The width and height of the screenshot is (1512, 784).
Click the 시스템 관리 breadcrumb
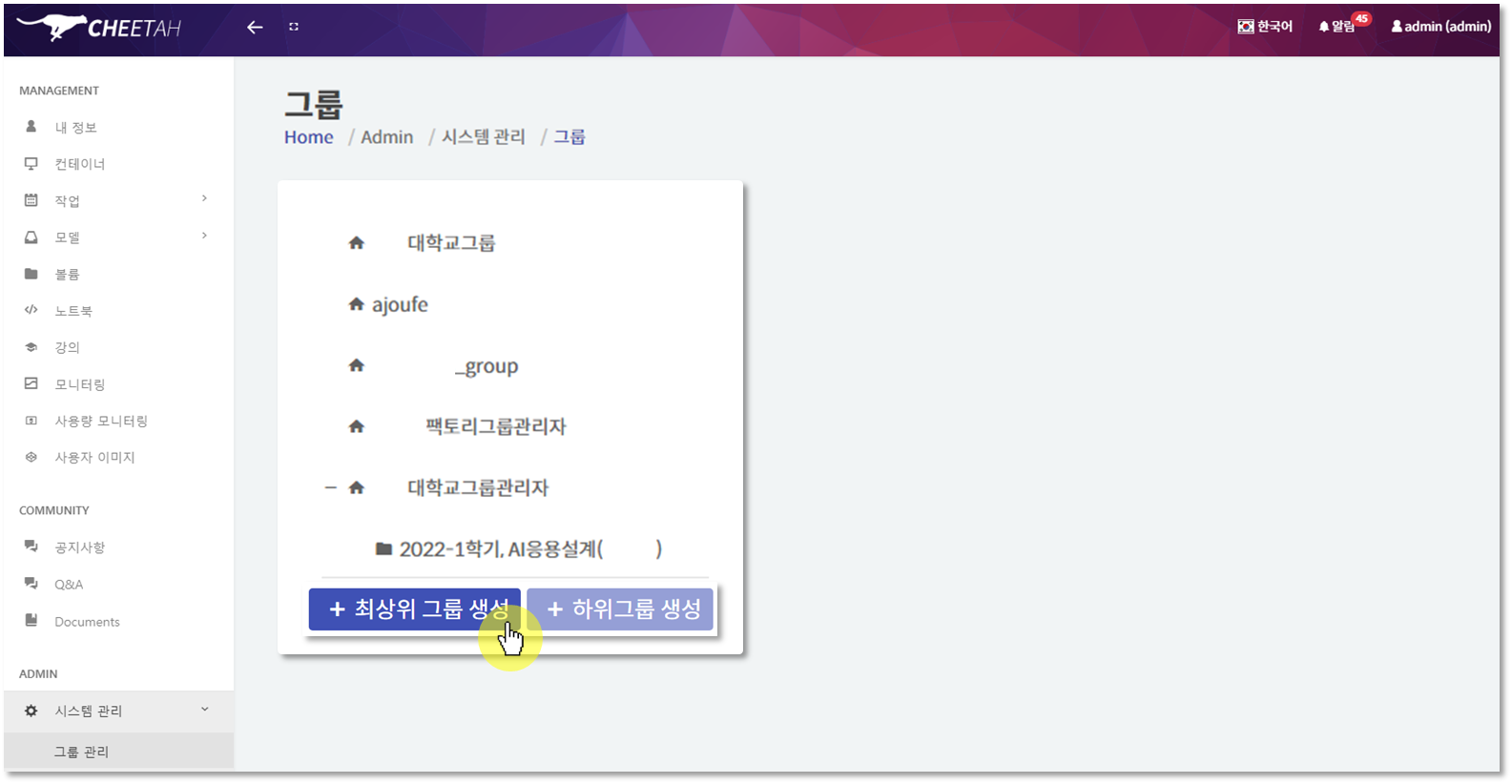(x=484, y=137)
